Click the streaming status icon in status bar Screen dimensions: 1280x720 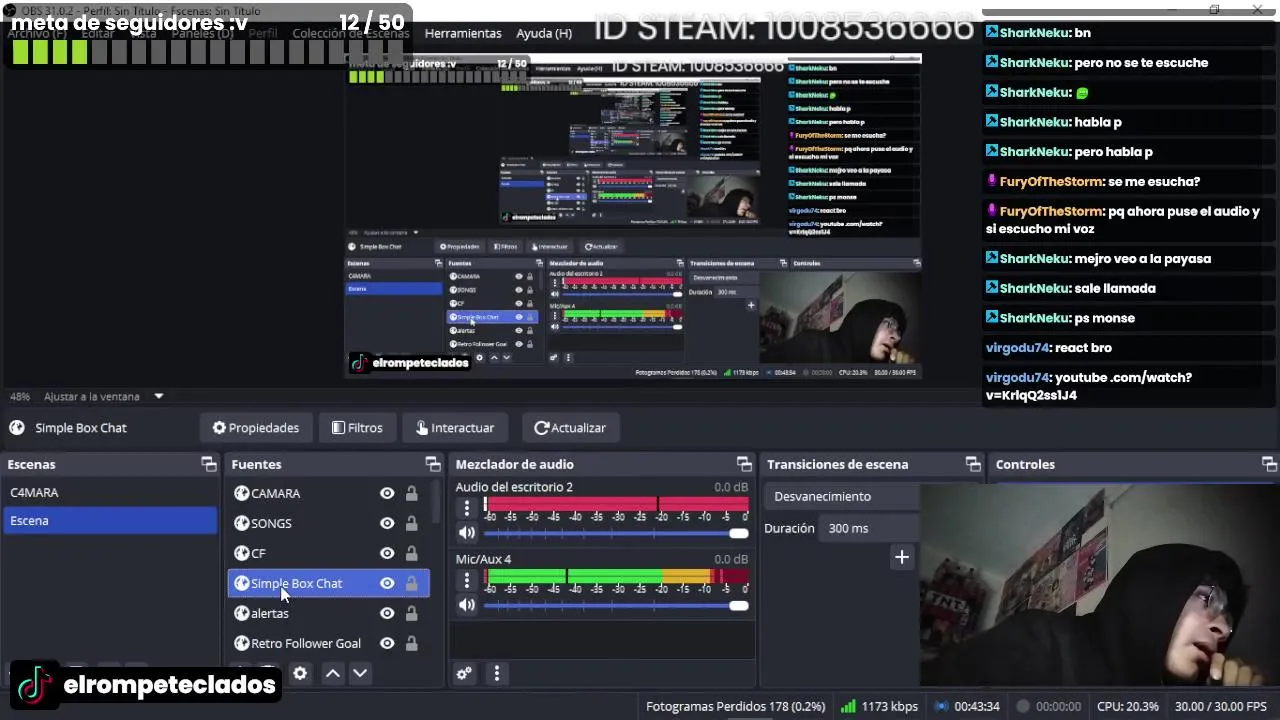940,706
